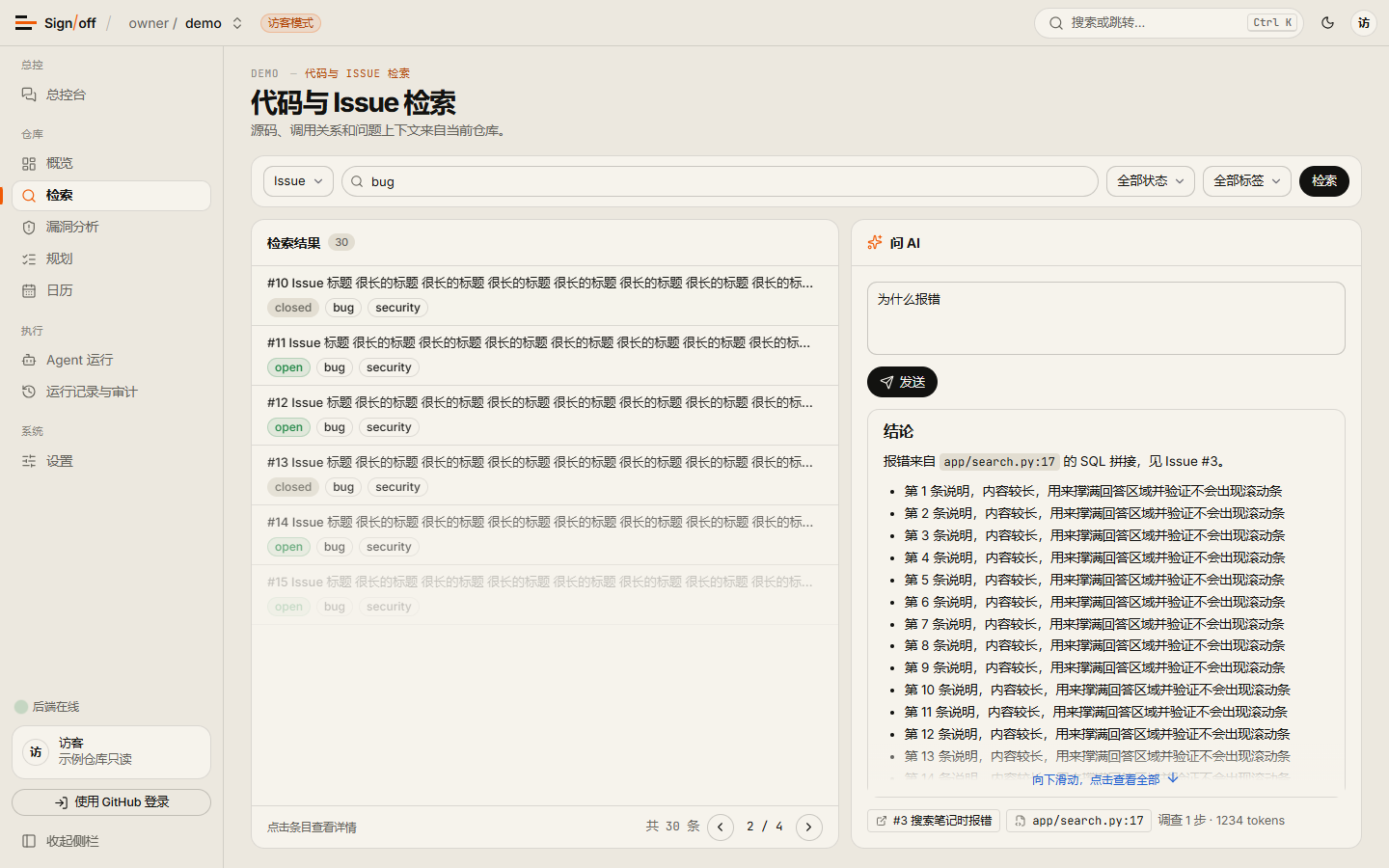Click the 运行记录与审计 history icon
This screenshot has width=1389, height=868.
pyautogui.click(x=29, y=393)
